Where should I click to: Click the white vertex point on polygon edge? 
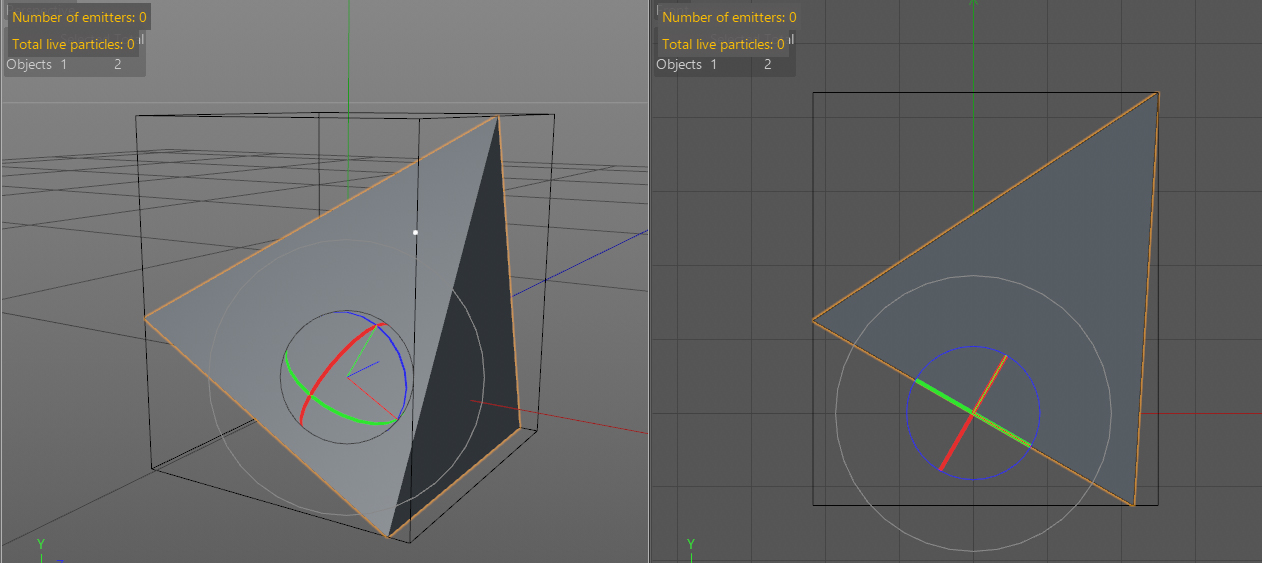click(x=415, y=232)
